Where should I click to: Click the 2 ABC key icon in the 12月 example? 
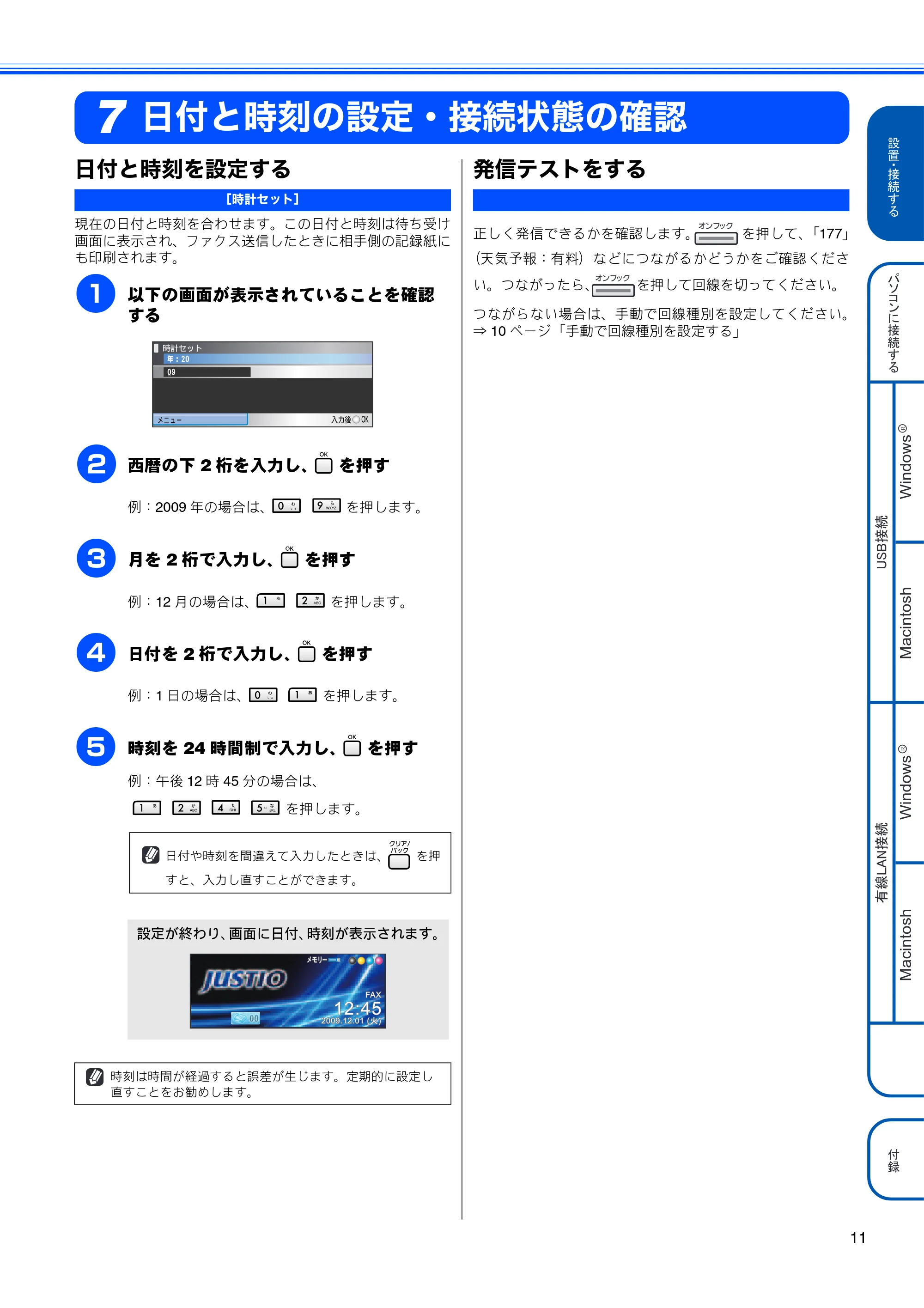[x=310, y=601]
